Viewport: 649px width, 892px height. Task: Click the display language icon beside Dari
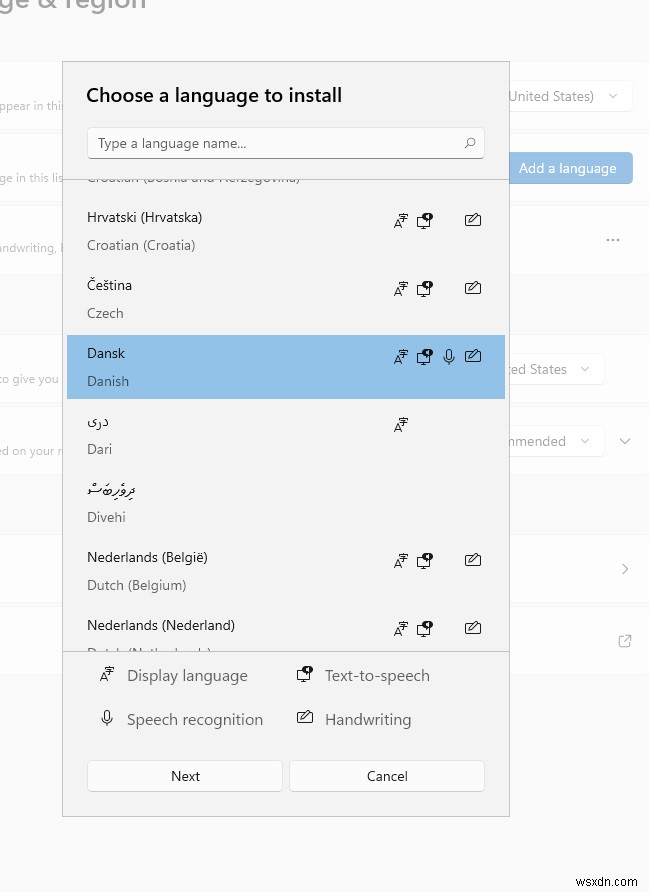[x=401, y=425]
